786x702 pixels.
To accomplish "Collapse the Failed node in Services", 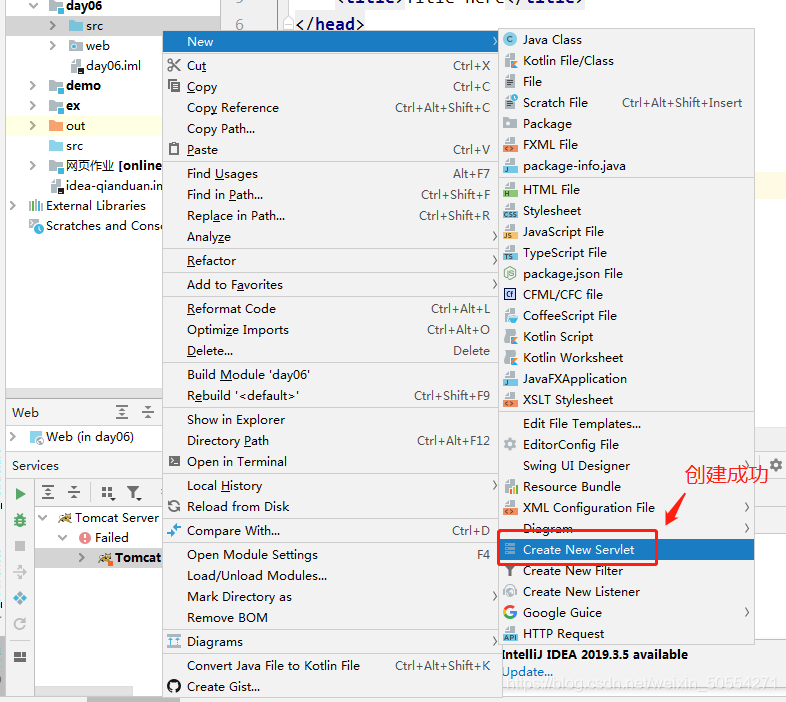I will [x=63, y=538].
